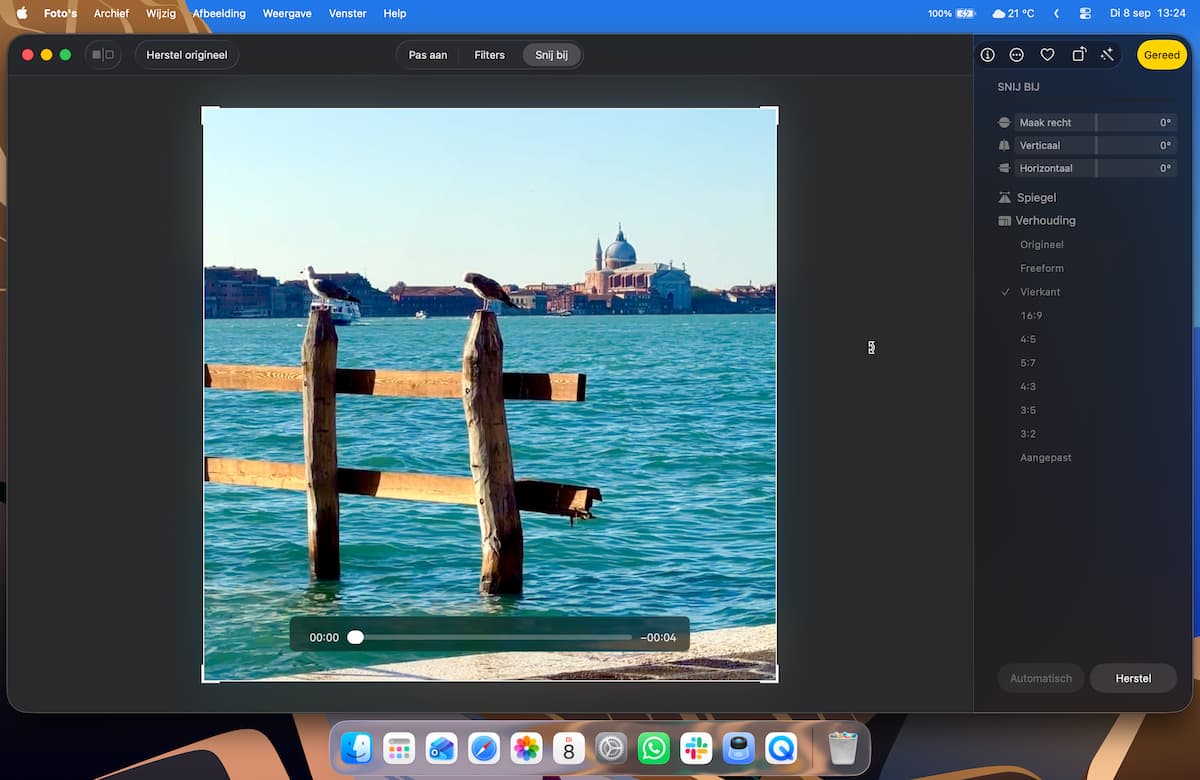Open the photo info panel icon
This screenshot has width=1200, height=780.
987,55
